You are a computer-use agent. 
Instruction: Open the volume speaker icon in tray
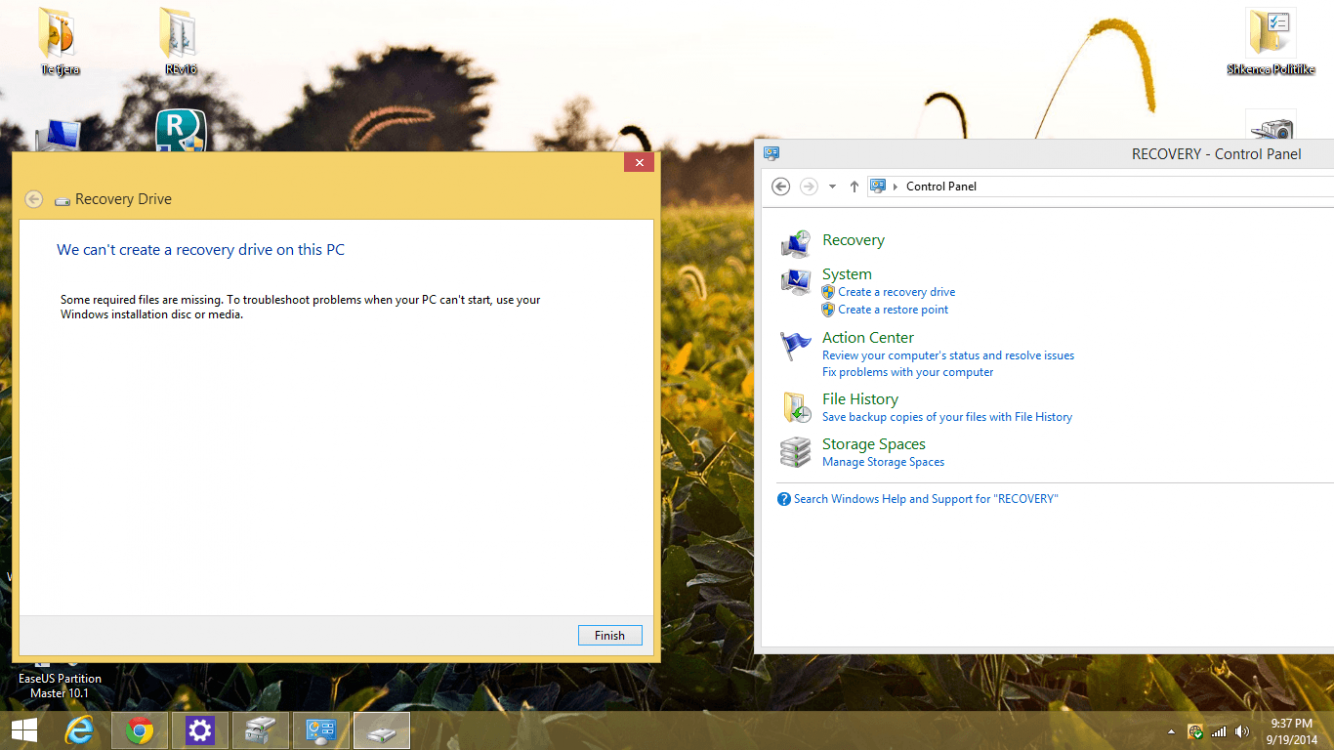tap(1242, 732)
